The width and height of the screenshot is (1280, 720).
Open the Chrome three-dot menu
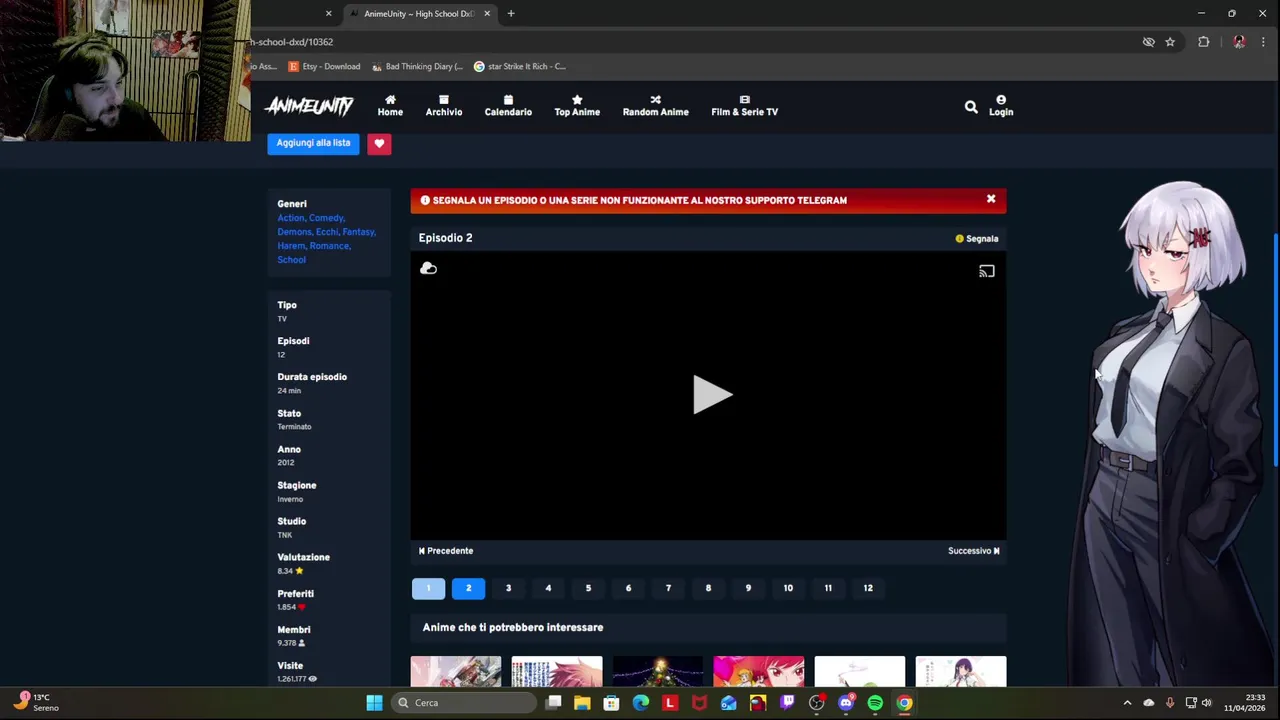[x=1263, y=42]
